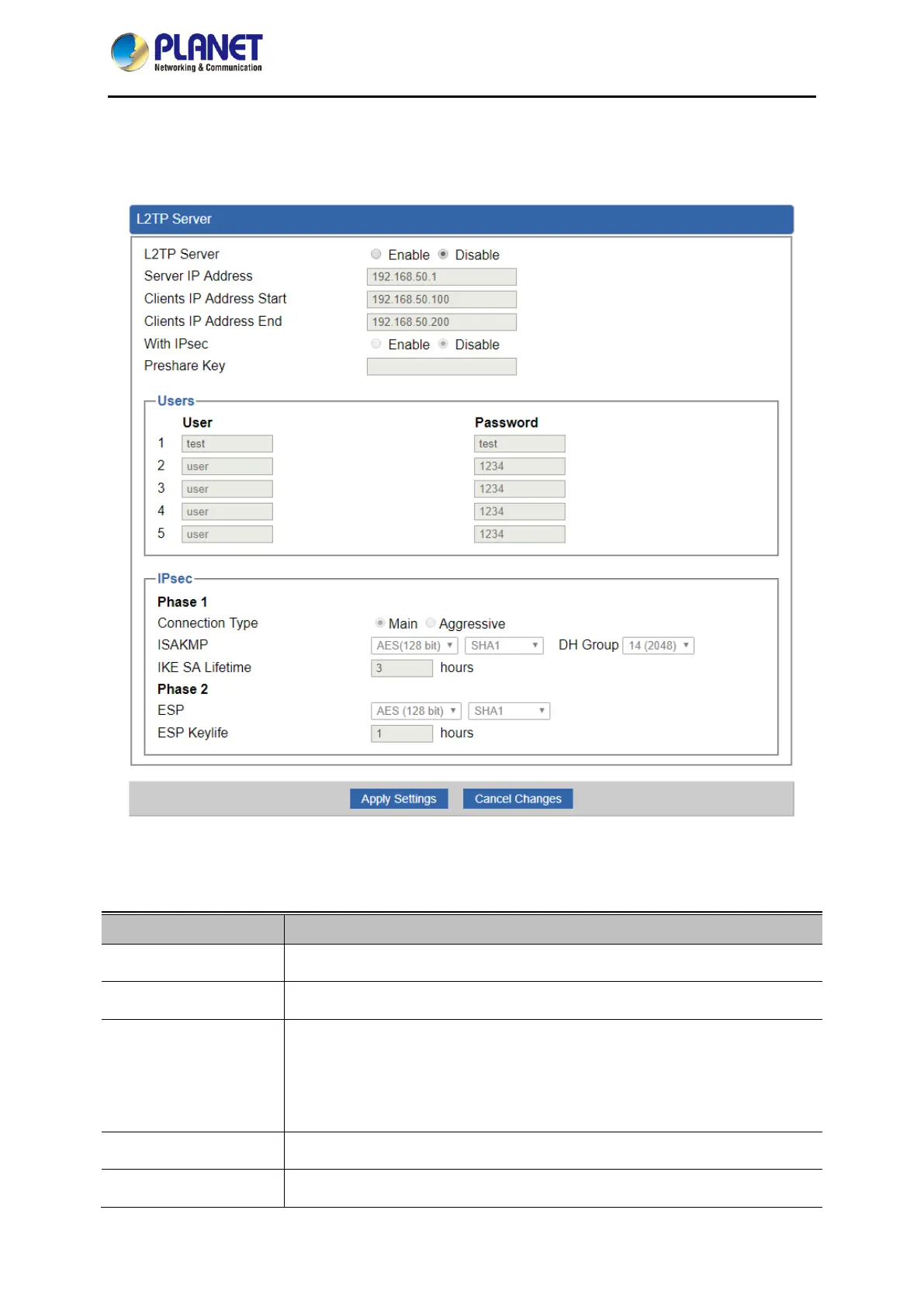Image resolution: width=924 pixels, height=1307 pixels.
Task: Enable the L2TP Server radio button
Action: 376,255
